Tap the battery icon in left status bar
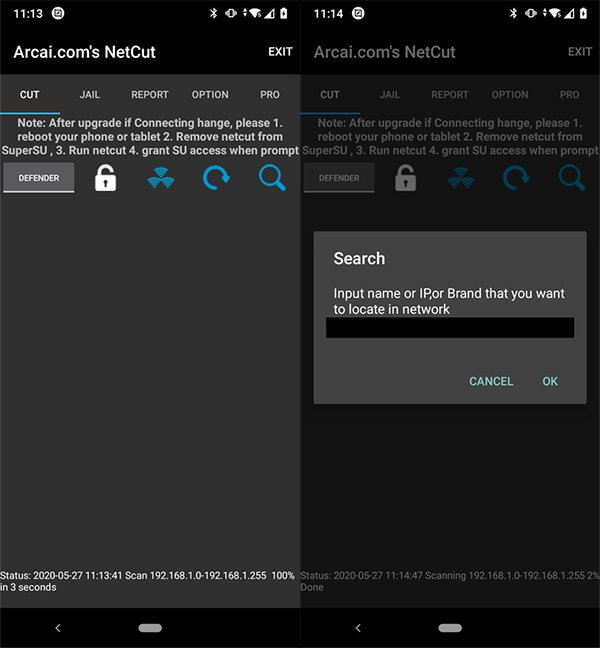This screenshot has width=600, height=648. [284, 13]
